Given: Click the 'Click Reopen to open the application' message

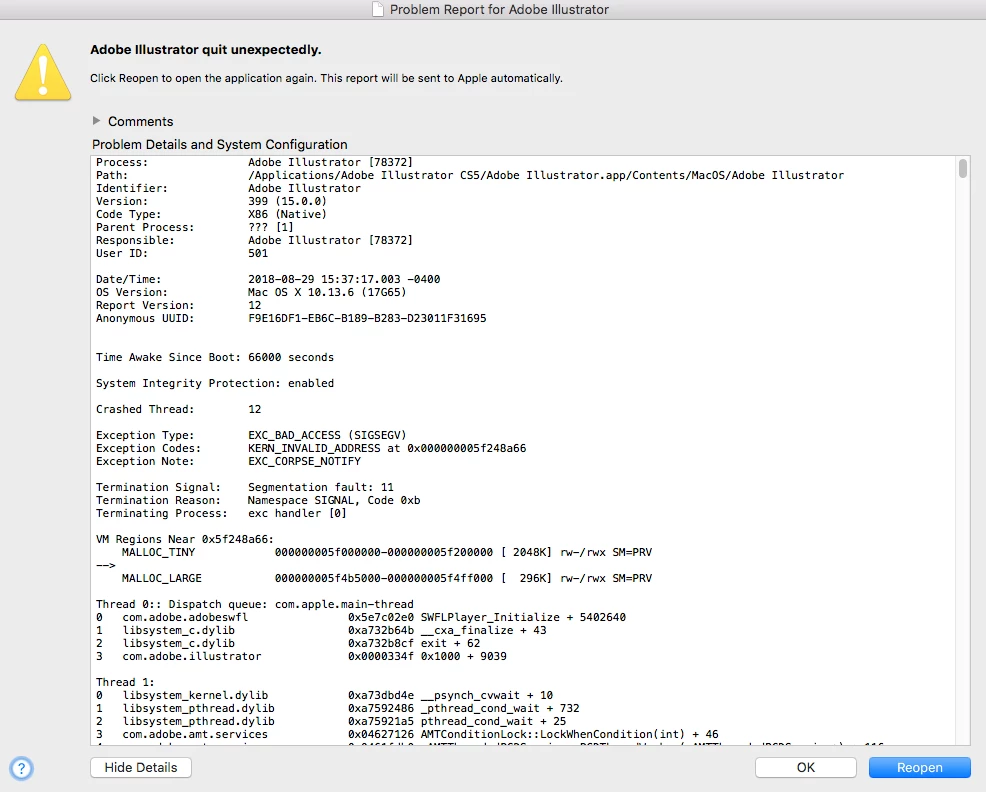Looking at the screenshot, I should (x=326, y=78).
